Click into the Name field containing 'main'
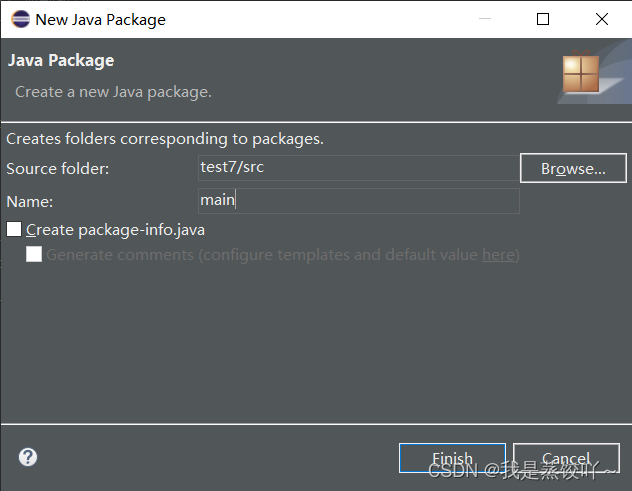The width and height of the screenshot is (632, 491). point(358,200)
